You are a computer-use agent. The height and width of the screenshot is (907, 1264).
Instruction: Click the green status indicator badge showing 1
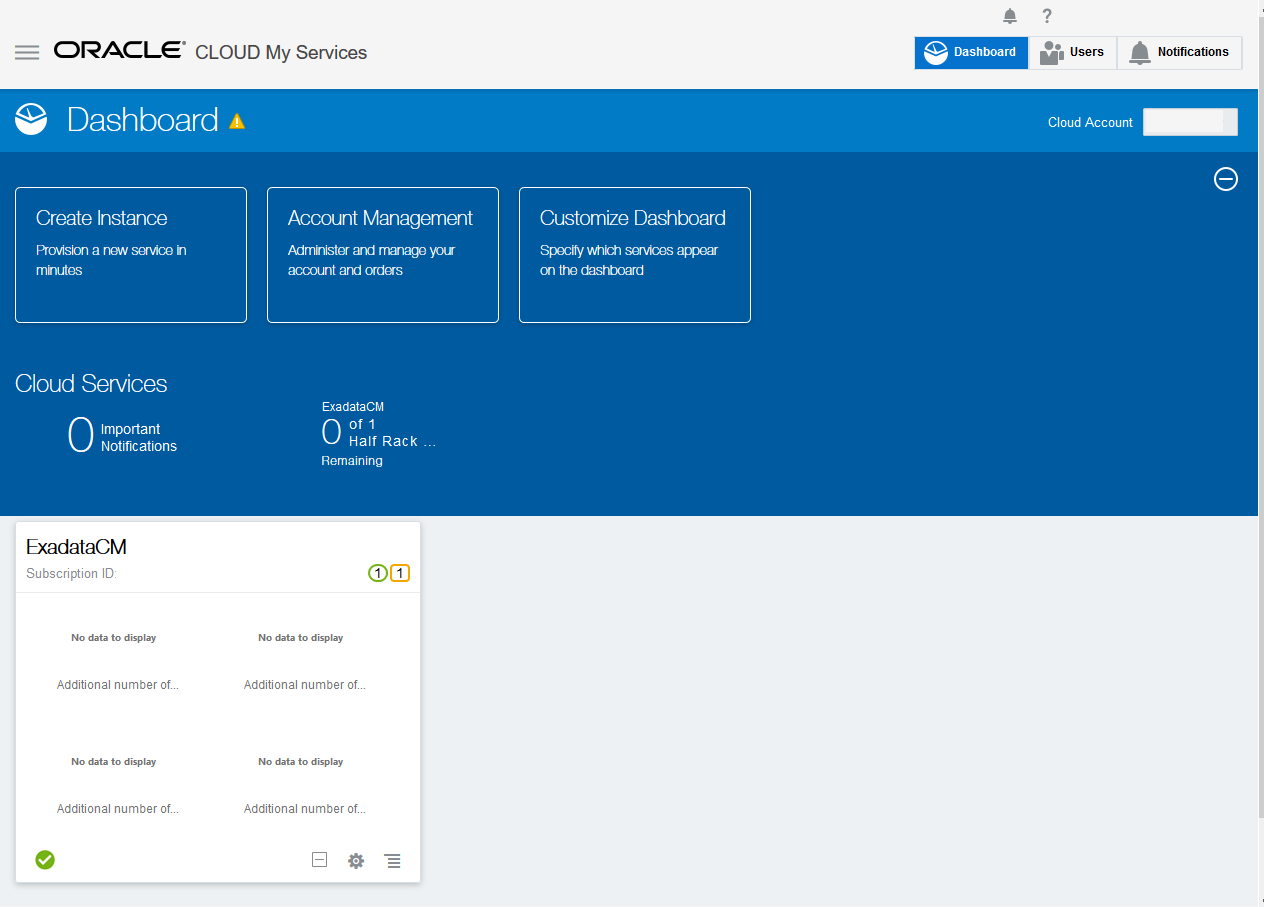[377, 573]
